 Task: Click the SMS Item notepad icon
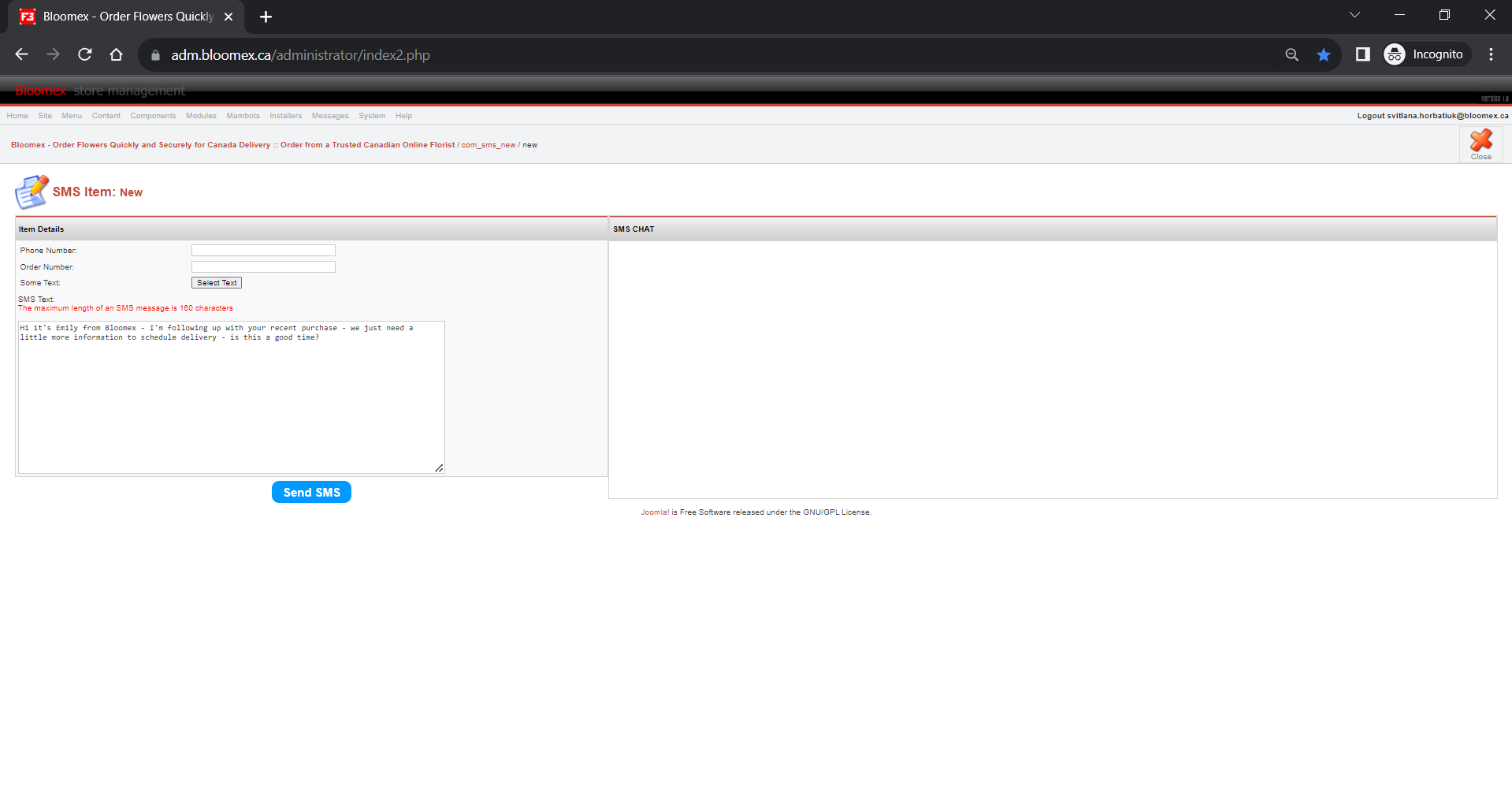click(x=32, y=192)
